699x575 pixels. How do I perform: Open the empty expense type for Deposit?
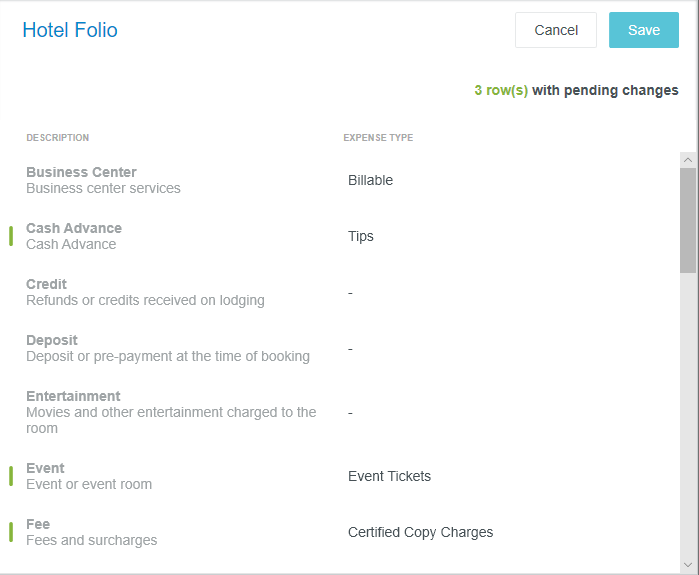[x=351, y=348]
